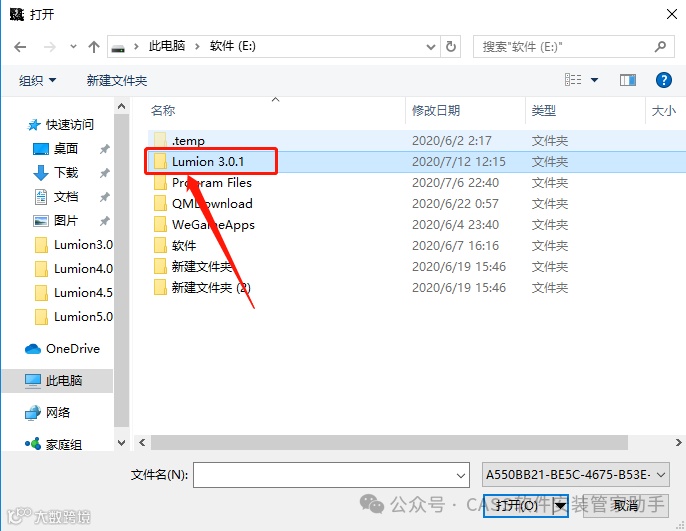Click the Lumion 3.0.1 folder icon
This screenshot has height=531, width=686.
point(160,161)
